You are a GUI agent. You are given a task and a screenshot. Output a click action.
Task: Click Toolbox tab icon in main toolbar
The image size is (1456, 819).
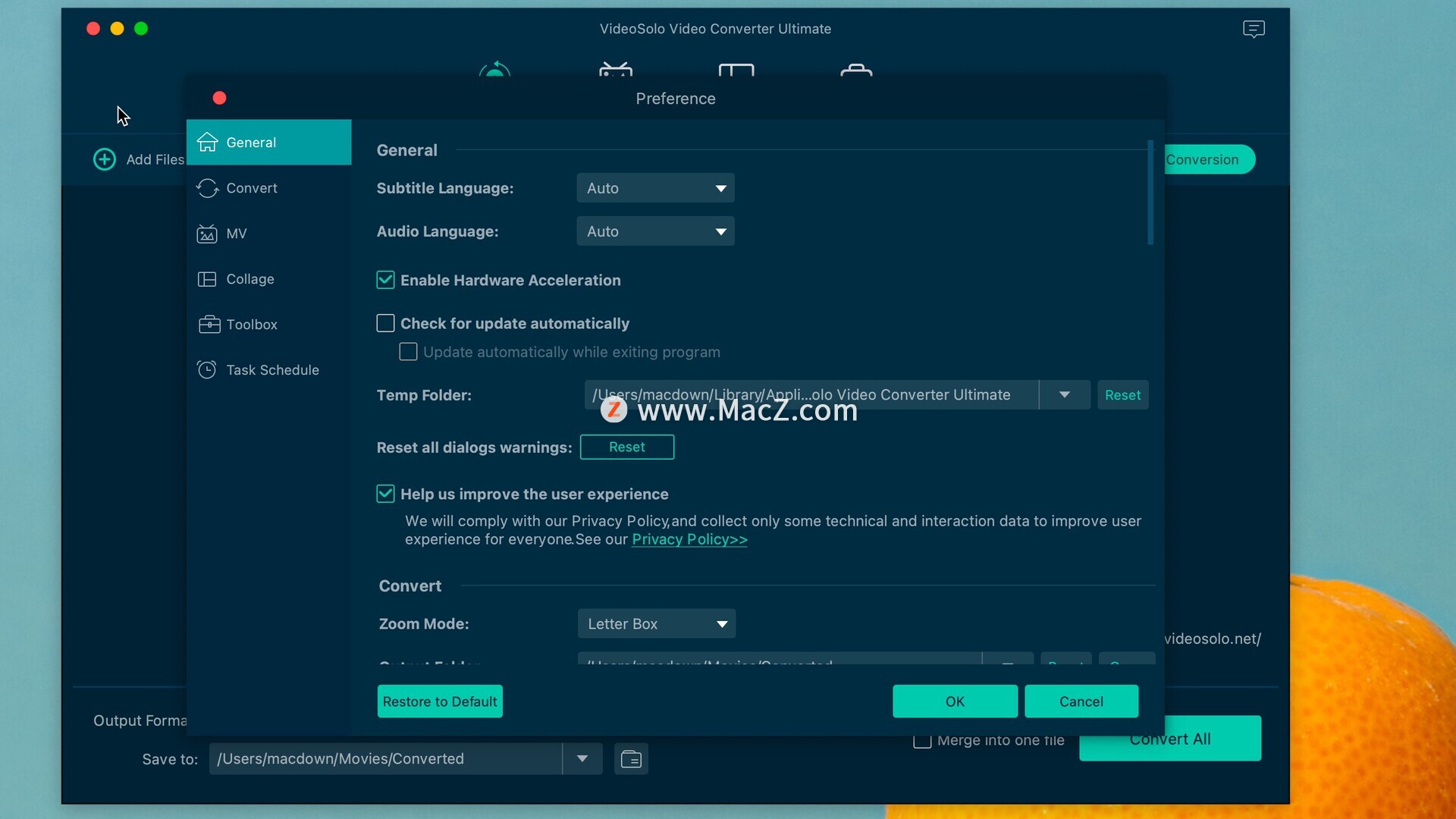pos(856,69)
